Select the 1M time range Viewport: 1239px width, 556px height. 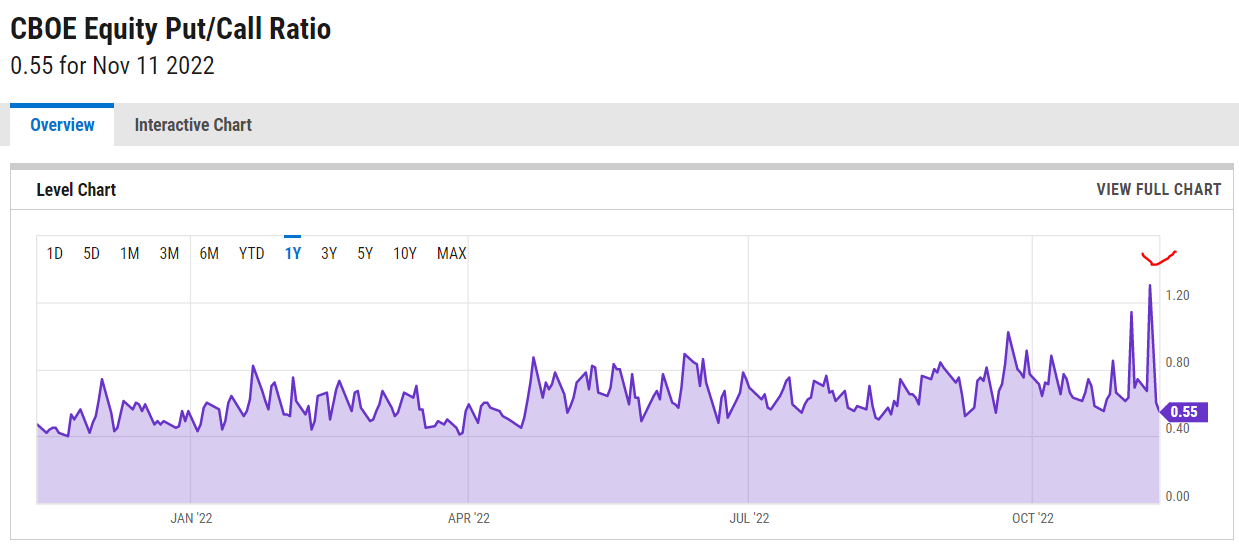click(x=130, y=253)
